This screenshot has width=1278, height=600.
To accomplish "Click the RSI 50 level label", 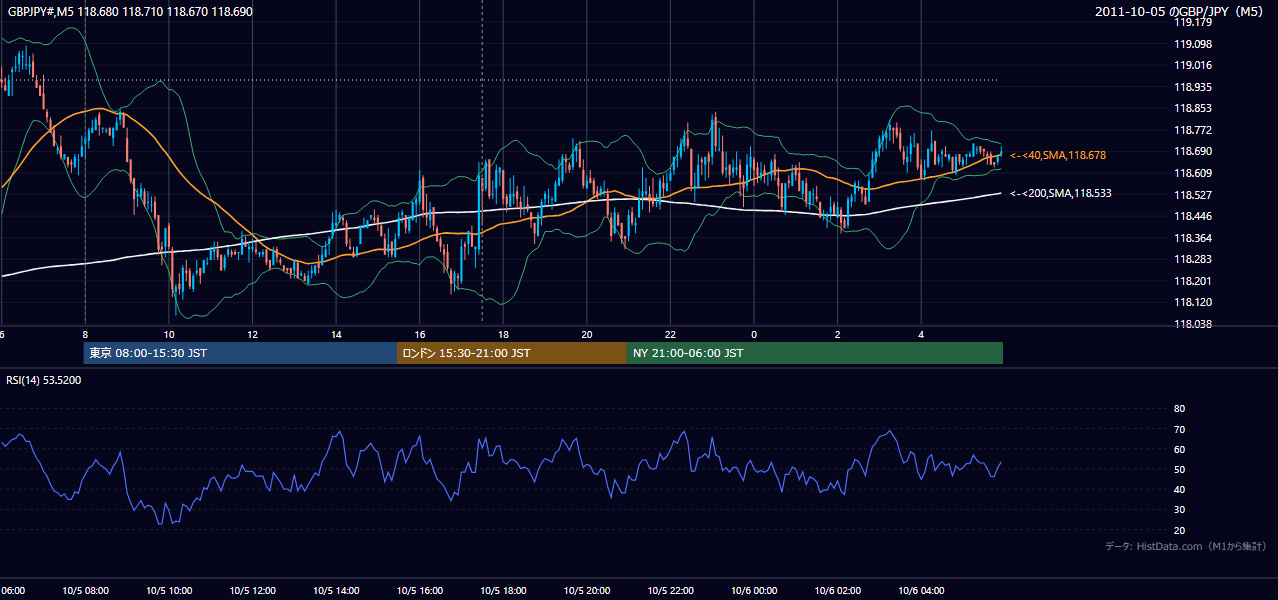I will [1179, 469].
